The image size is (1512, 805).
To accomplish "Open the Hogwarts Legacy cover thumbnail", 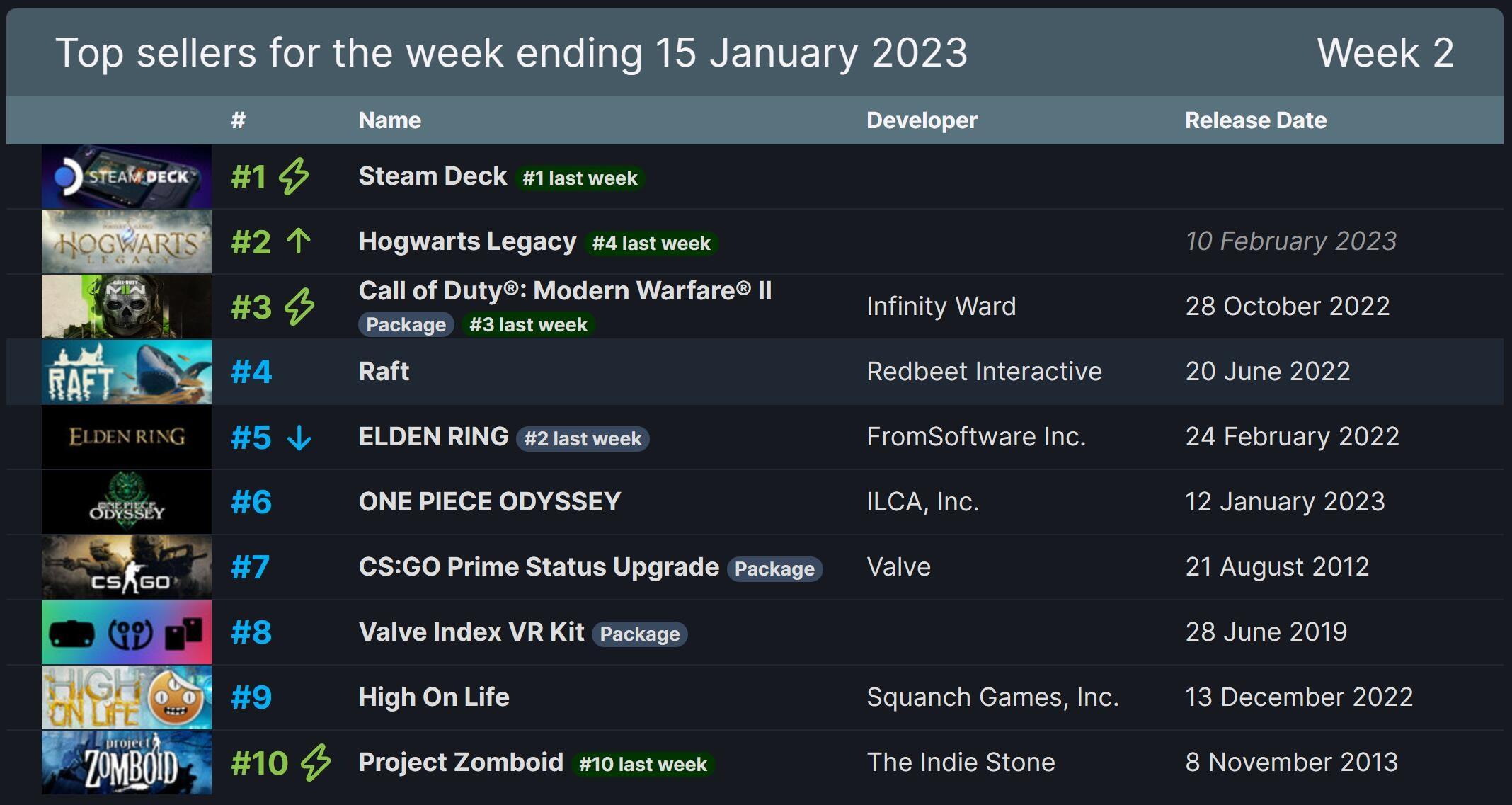I will click(127, 241).
